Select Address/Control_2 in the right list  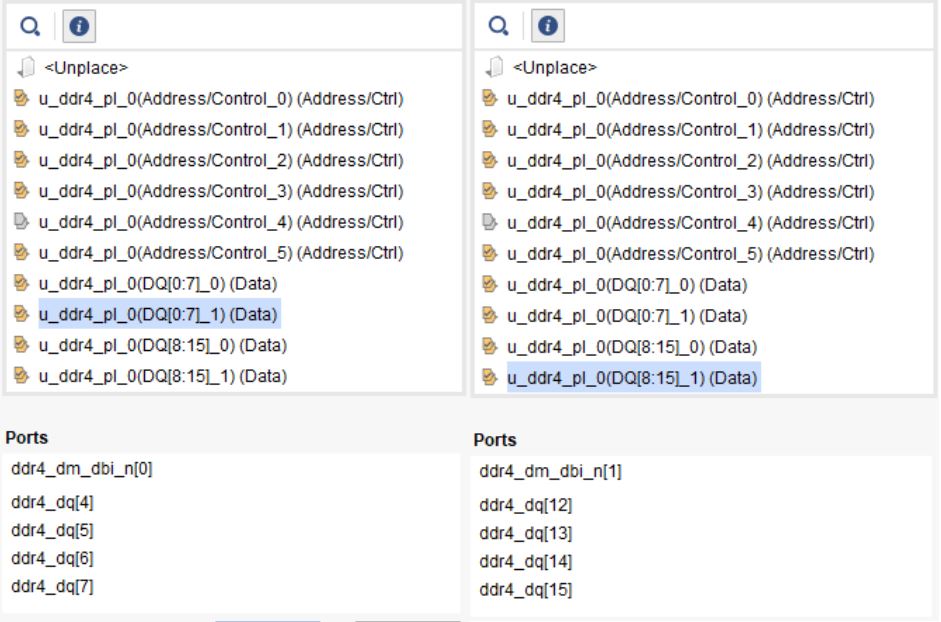(690, 160)
